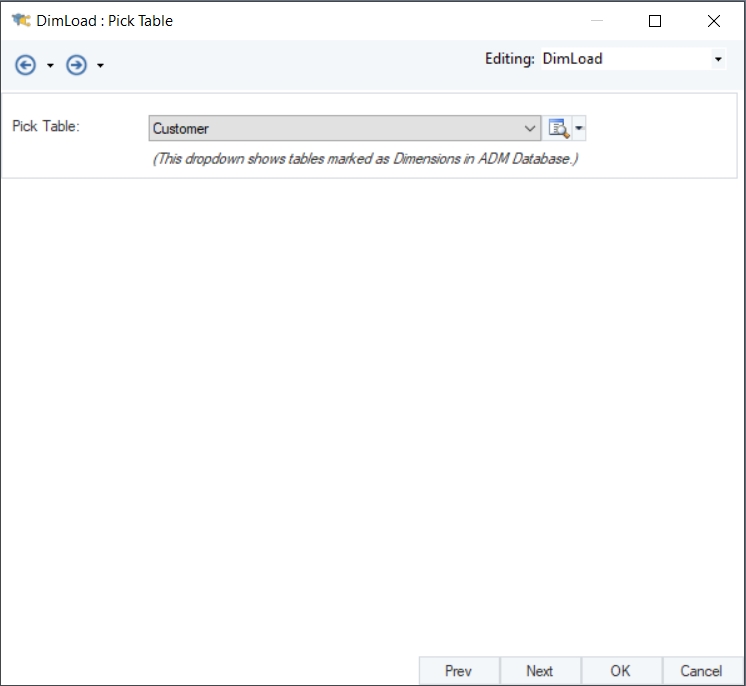The width and height of the screenshot is (746, 686).
Task: Click the table preview icon beside Customer
Action: pos(558,128)
